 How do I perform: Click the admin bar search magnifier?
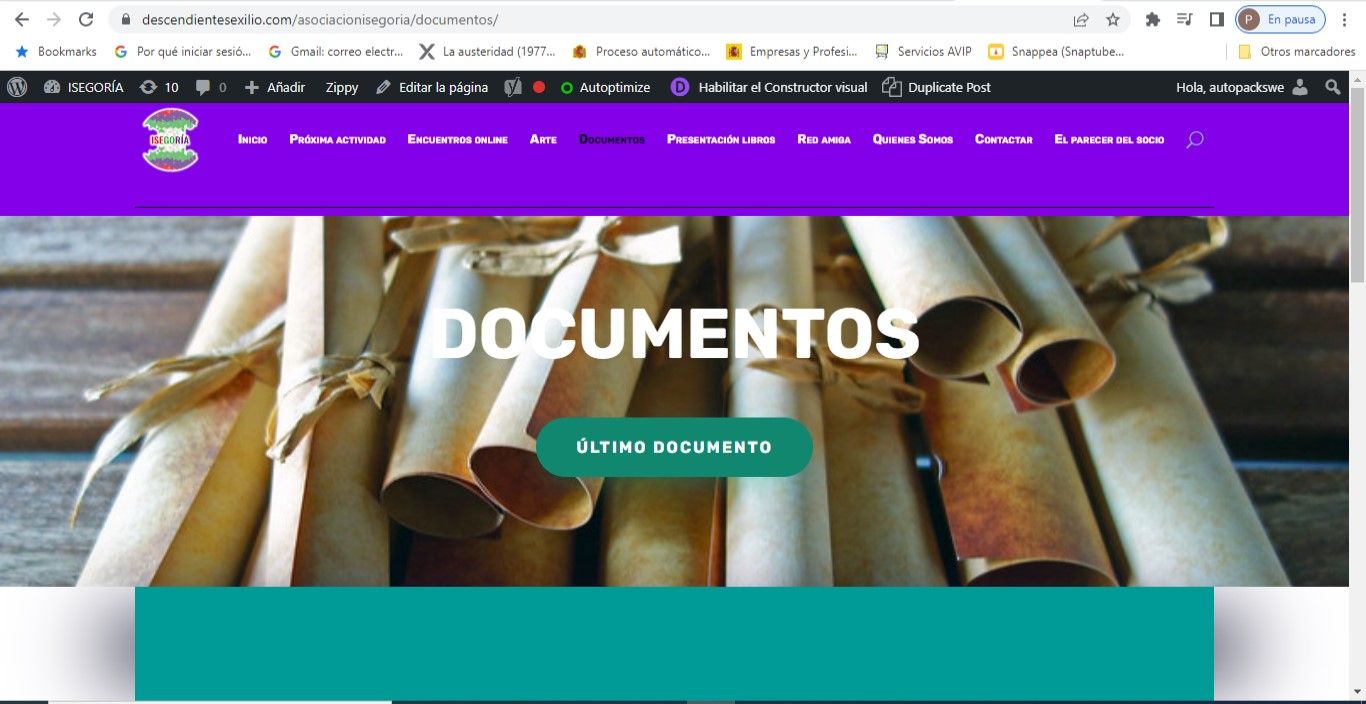(x=1333, y=87)
